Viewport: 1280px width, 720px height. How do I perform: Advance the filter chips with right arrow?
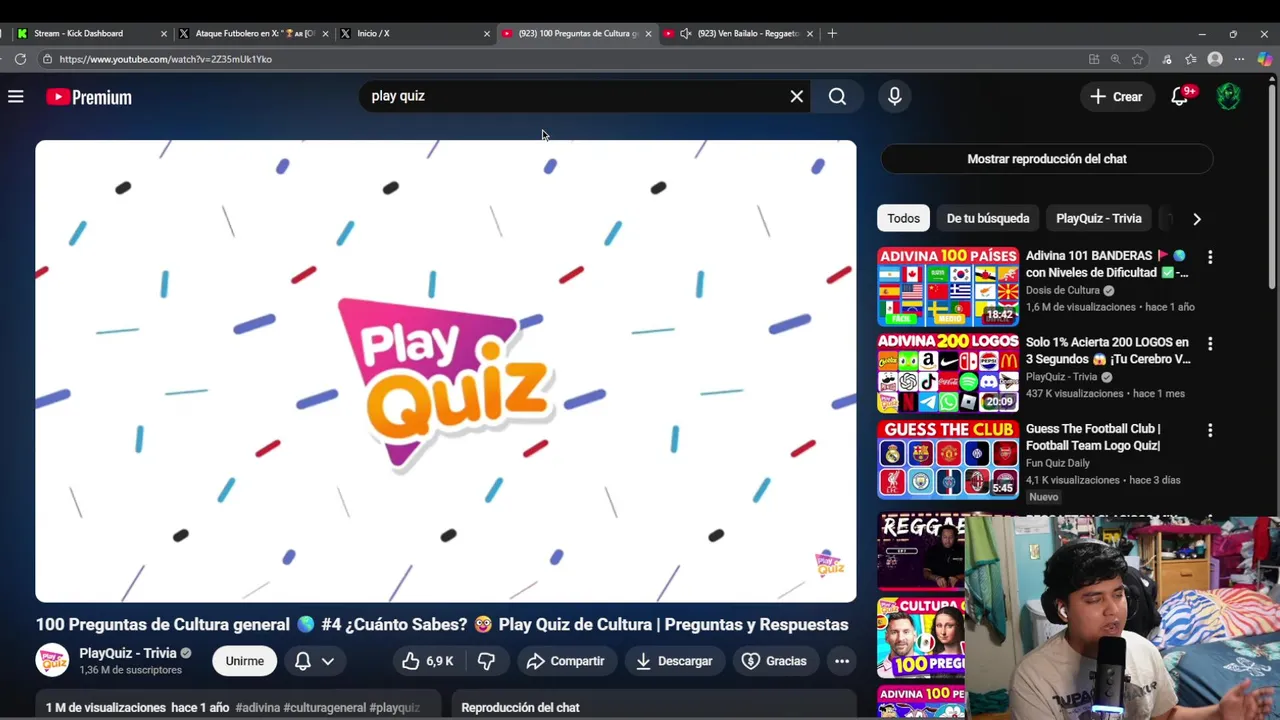coord(1197,219)
